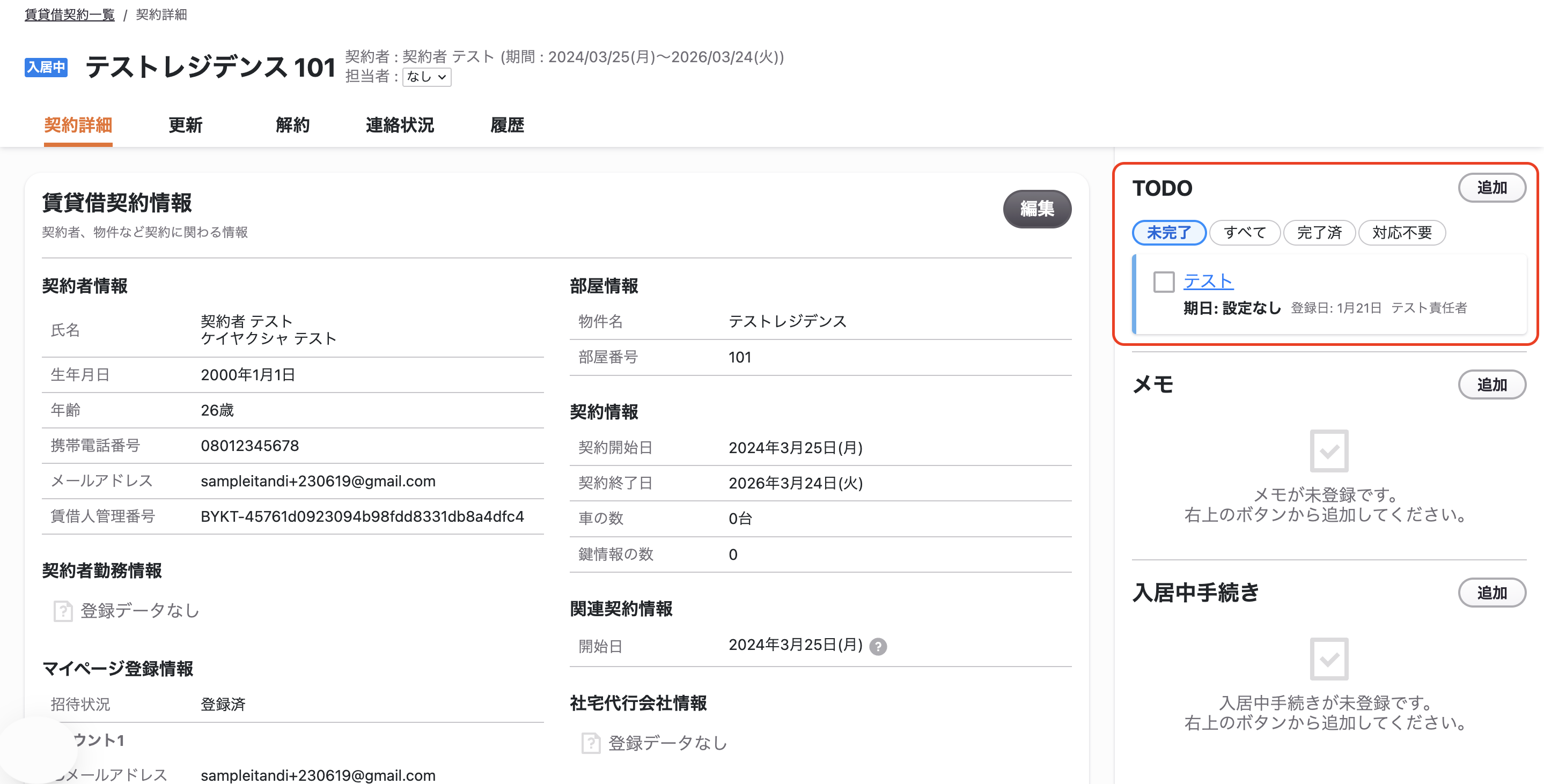Click the document icon under 社宅代行会社情報

coord(590,743)
